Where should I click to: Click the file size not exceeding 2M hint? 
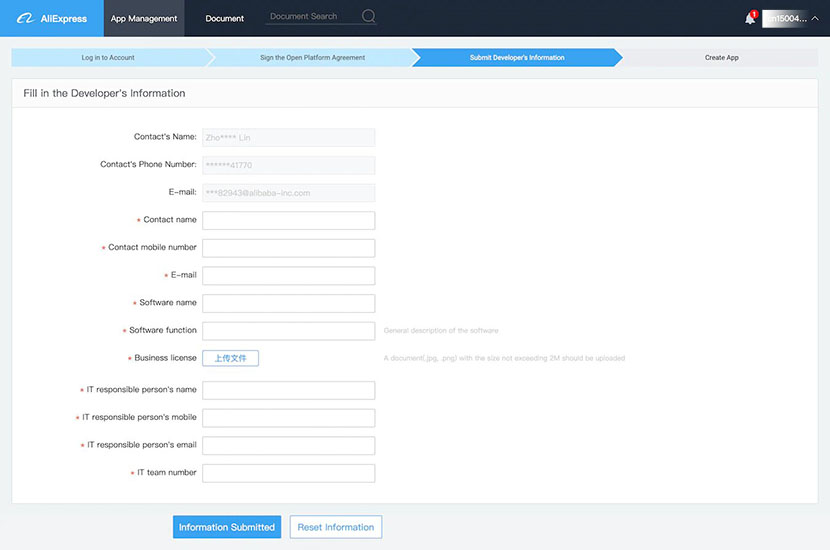pos(504,358)
